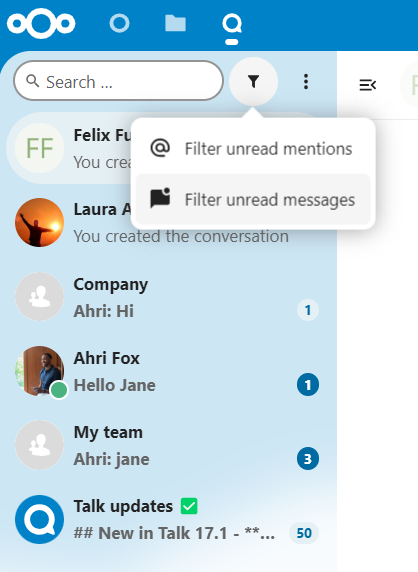Open the Dashboard app icon

tap(120, 24)
